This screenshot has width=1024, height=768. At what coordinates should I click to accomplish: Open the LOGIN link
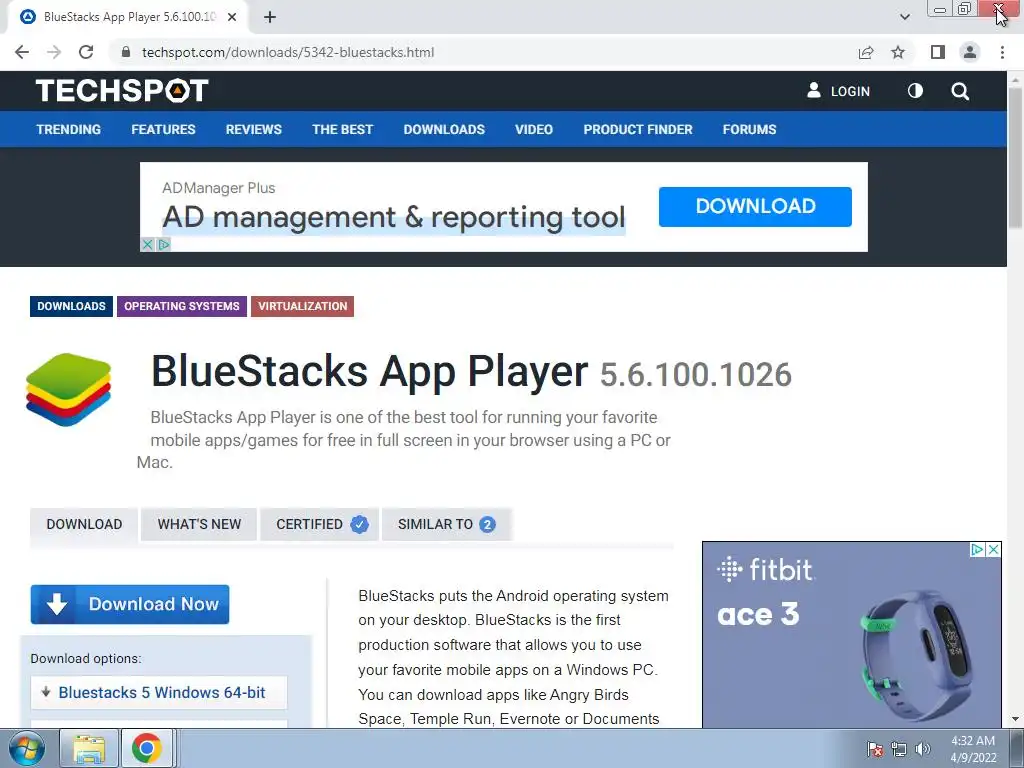850,91
